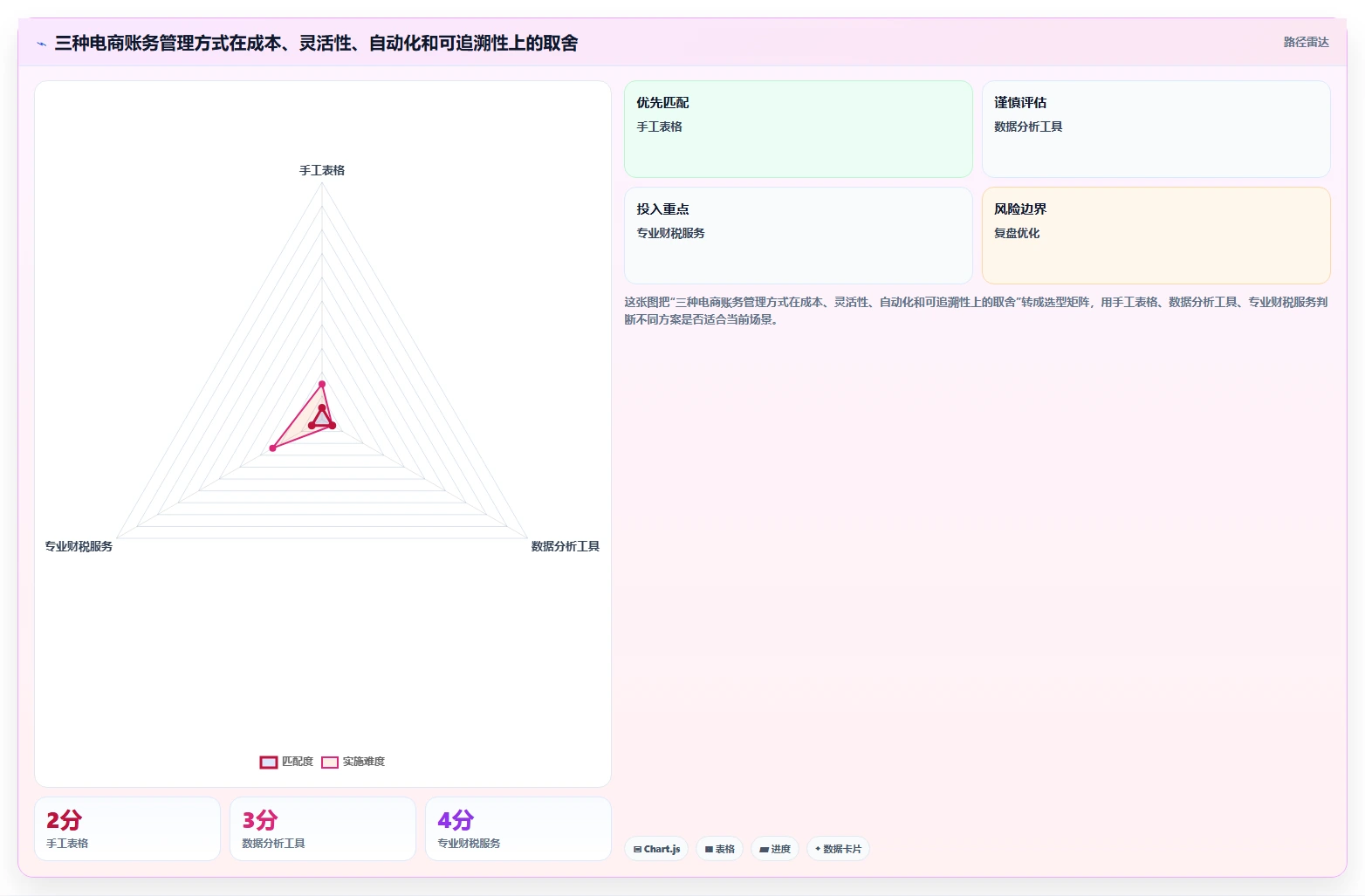
Task: Click the 路径雷达 label in the header
Action: click(x=1306, y=42)
